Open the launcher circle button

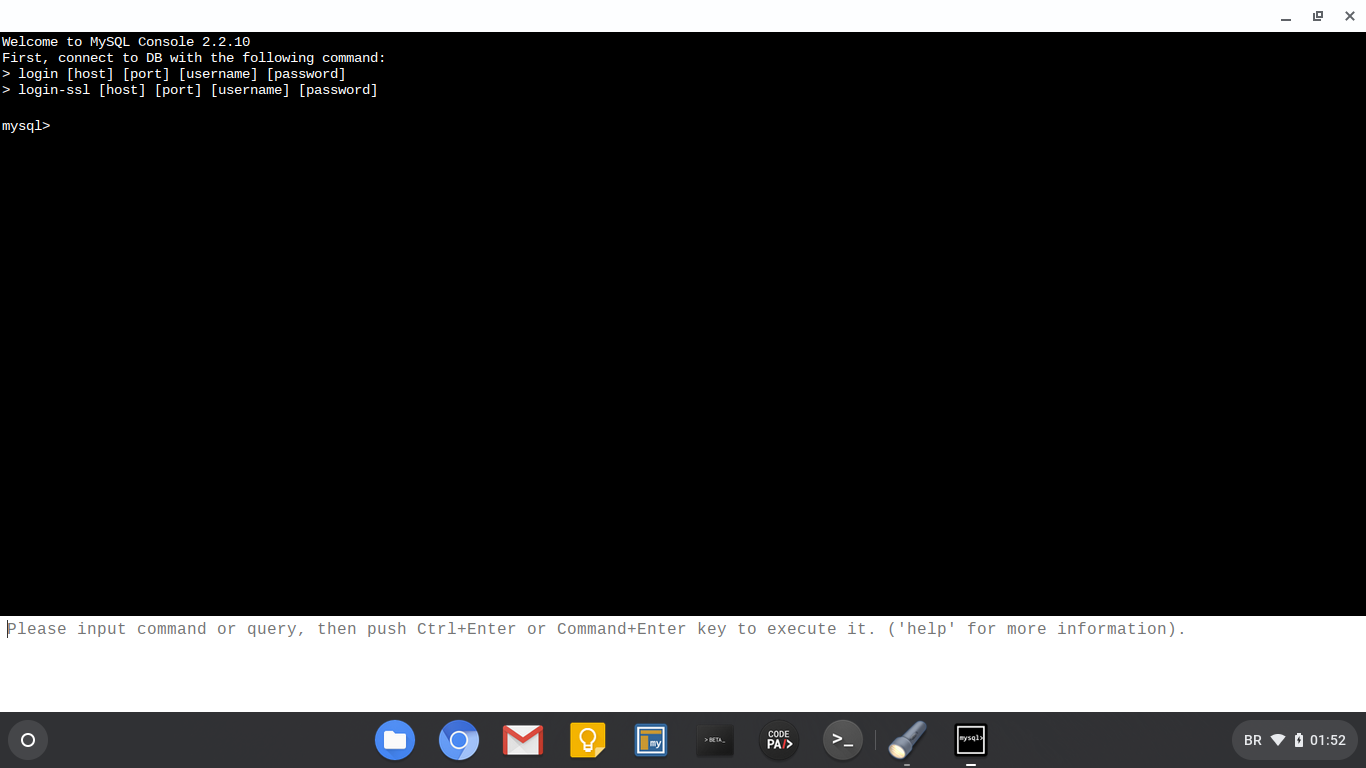point(28,740)
